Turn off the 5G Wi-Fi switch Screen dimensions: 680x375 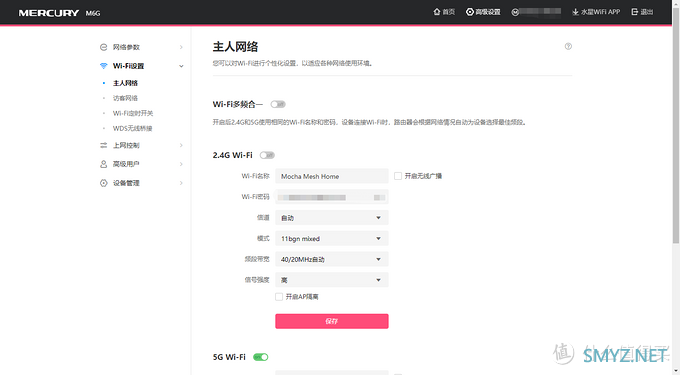click(x=261, y=357)
